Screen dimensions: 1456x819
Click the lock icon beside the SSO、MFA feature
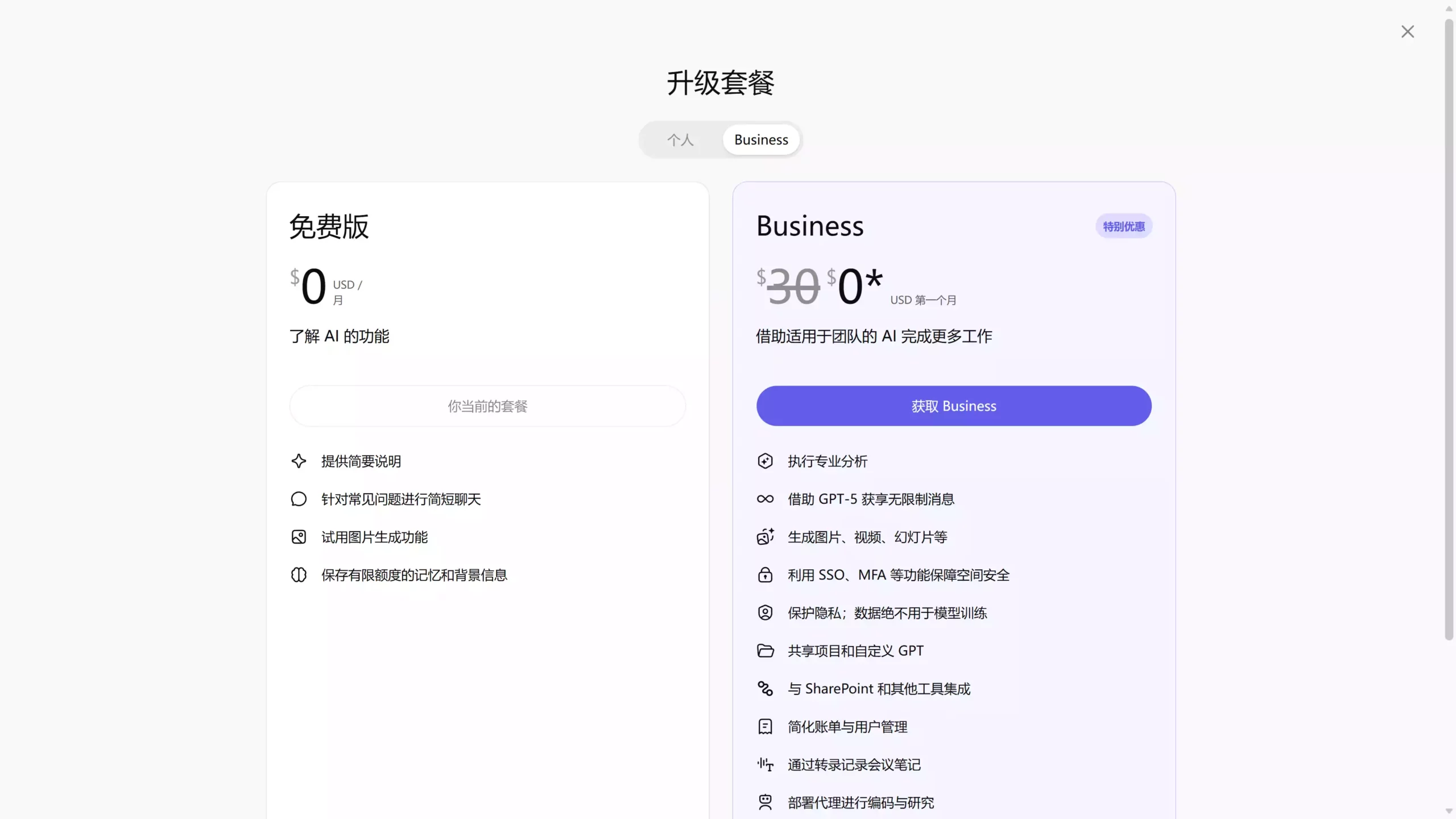pos(765,574)
